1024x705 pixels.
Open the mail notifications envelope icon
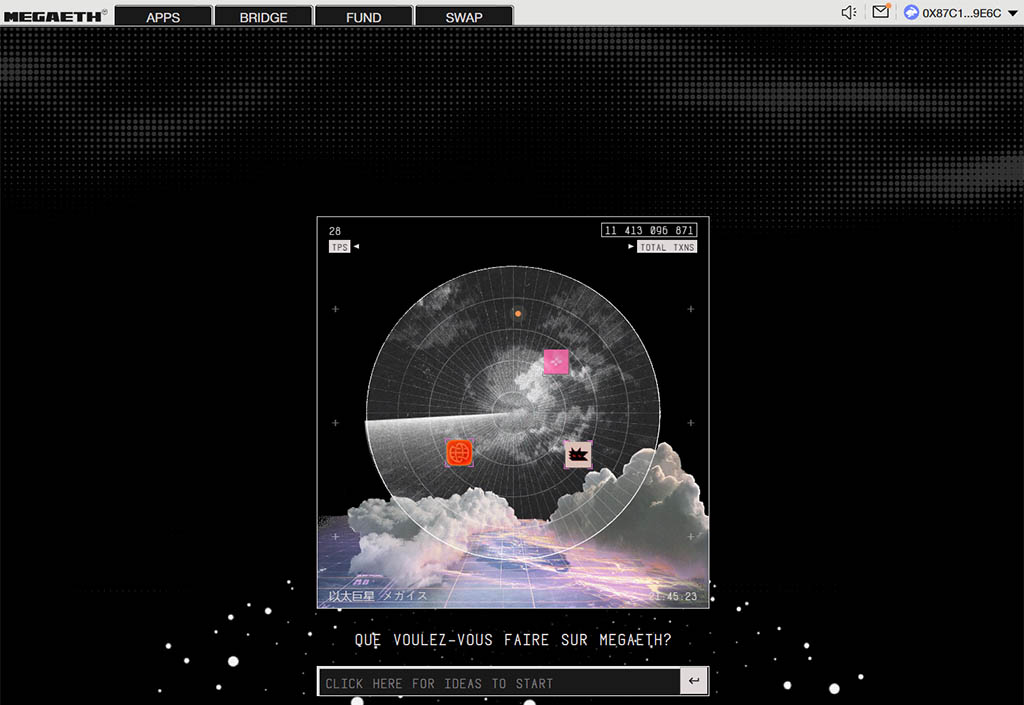(x=880, y=13)
